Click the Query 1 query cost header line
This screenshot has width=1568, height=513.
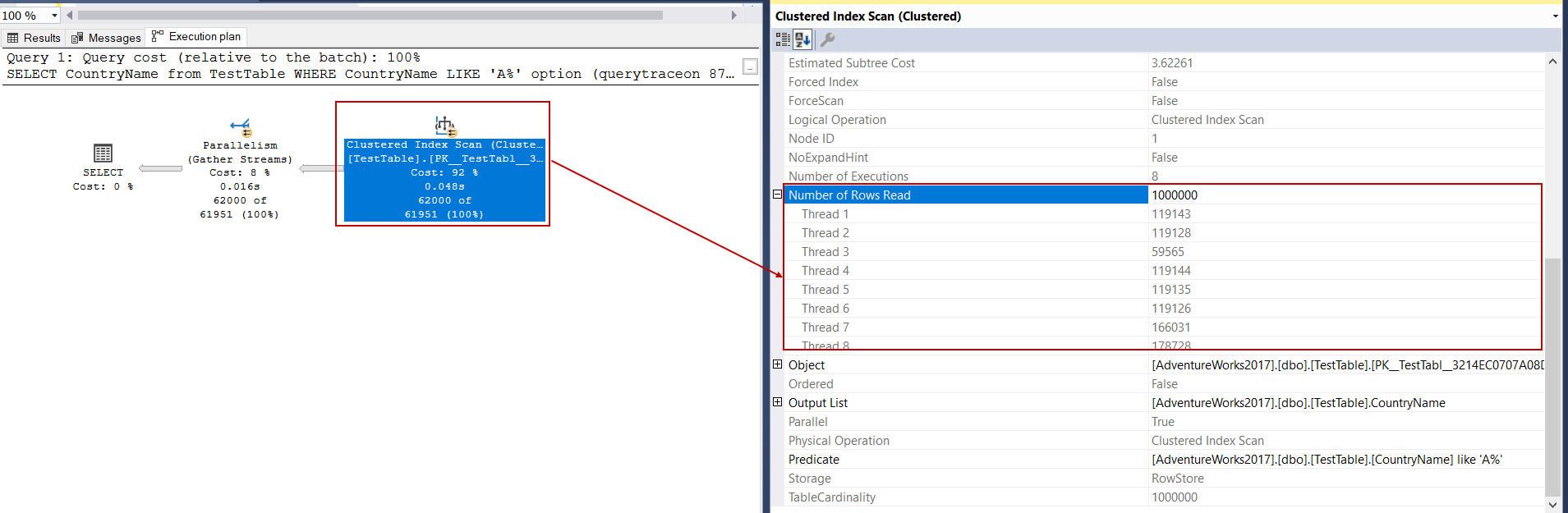pos(214,57)
